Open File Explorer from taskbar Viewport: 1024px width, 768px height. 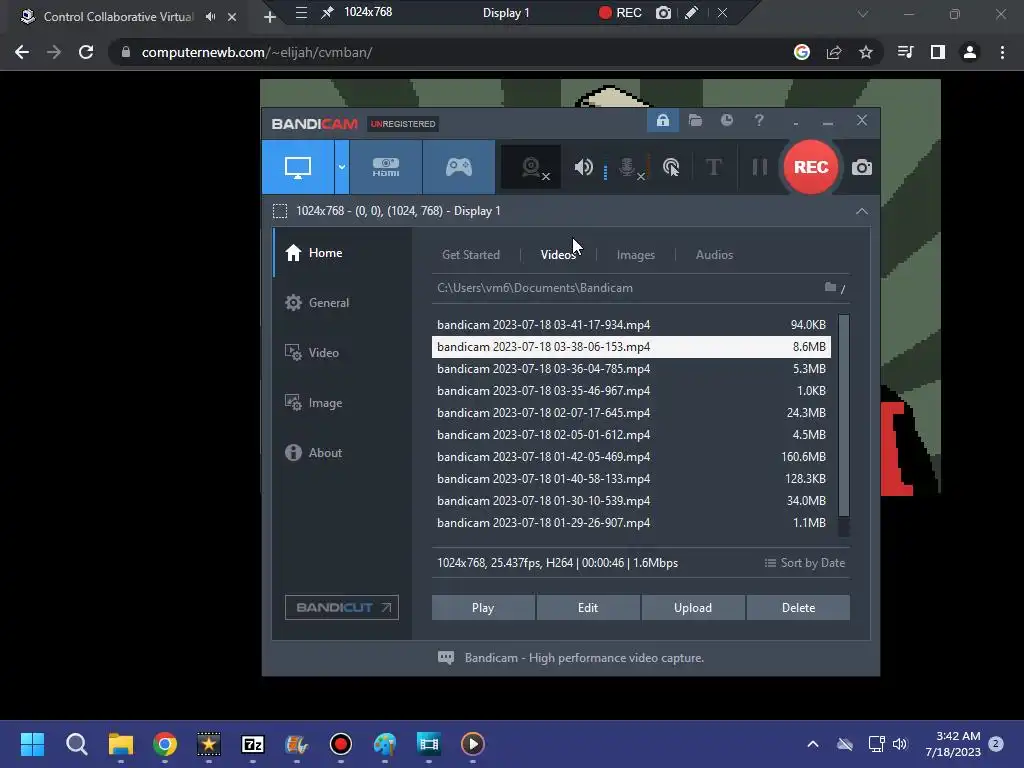[121, 744]
